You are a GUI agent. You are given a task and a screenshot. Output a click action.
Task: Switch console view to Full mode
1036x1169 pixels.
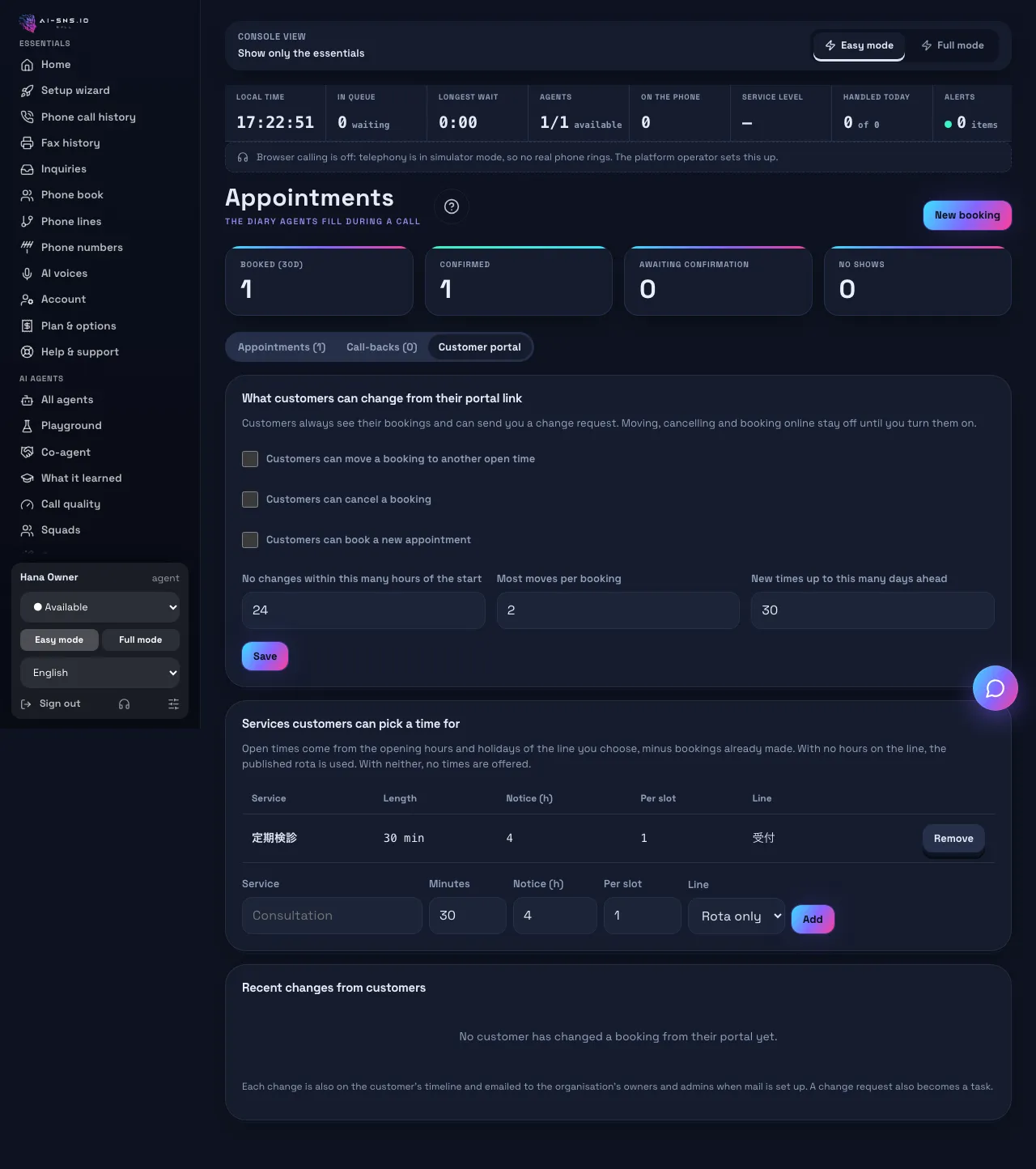click(953, 45)
